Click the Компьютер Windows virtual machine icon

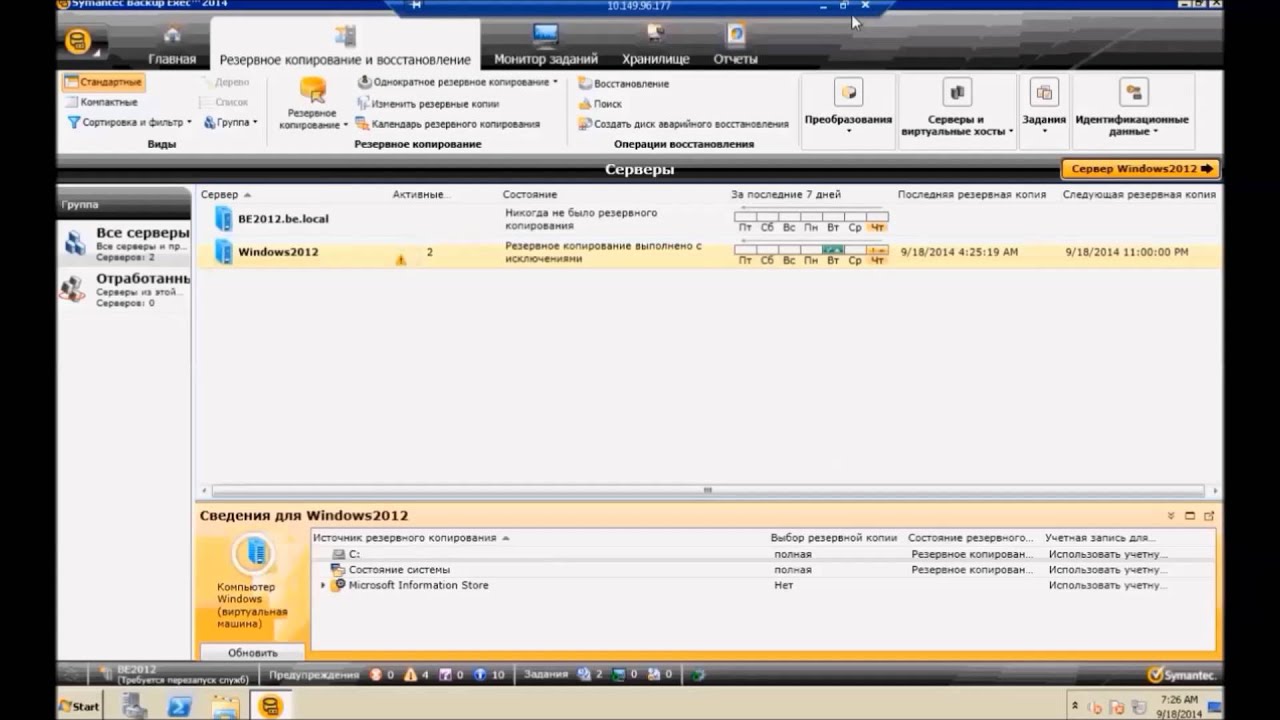[x=253, y=553]
